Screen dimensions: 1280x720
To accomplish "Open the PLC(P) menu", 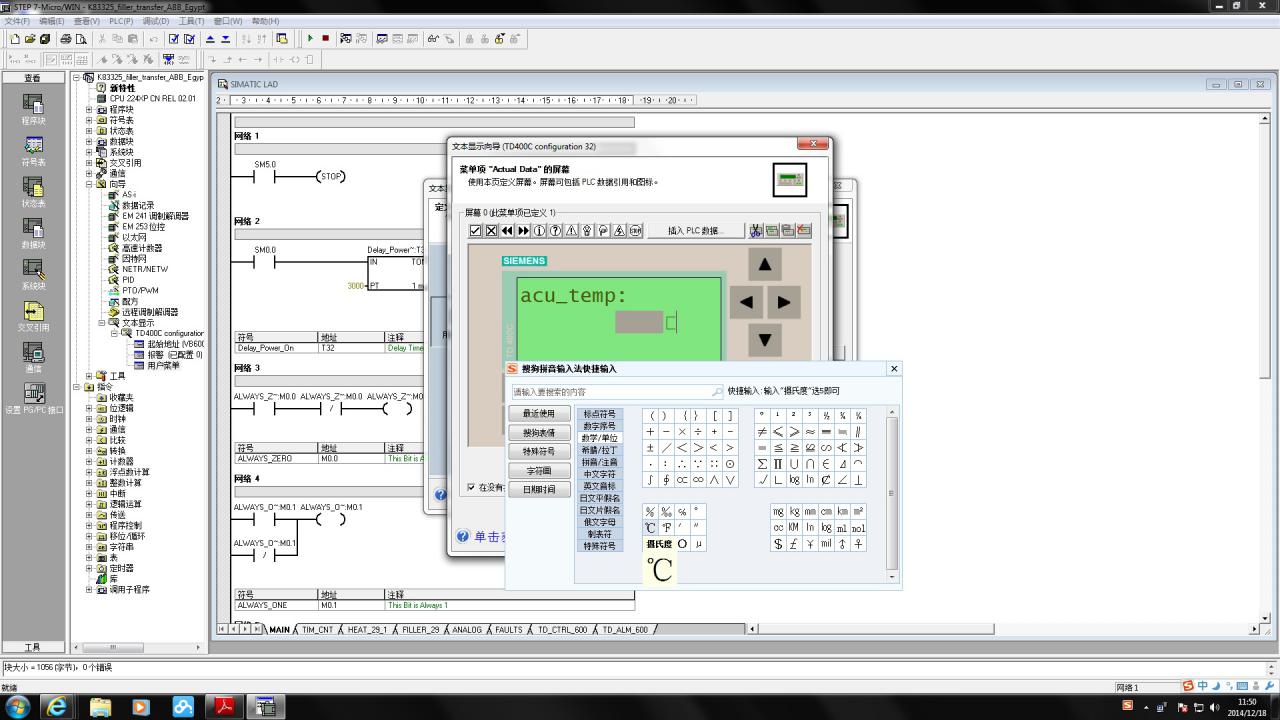I will click(121, 21).
